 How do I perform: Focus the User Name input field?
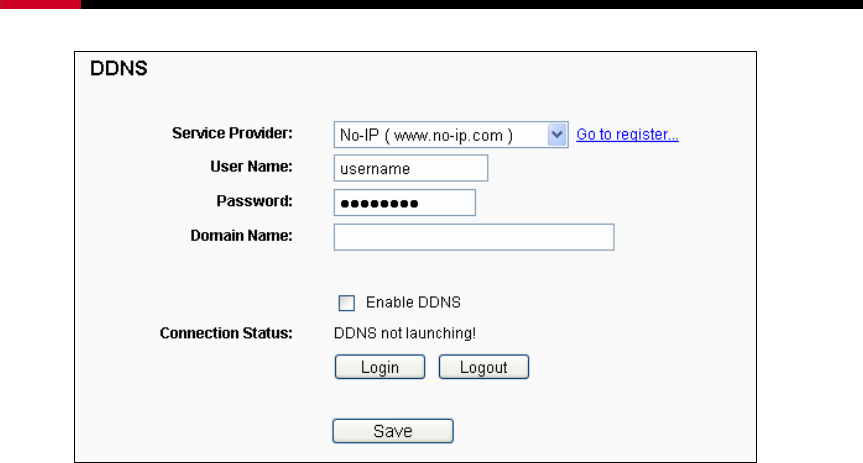coord(411,168)
